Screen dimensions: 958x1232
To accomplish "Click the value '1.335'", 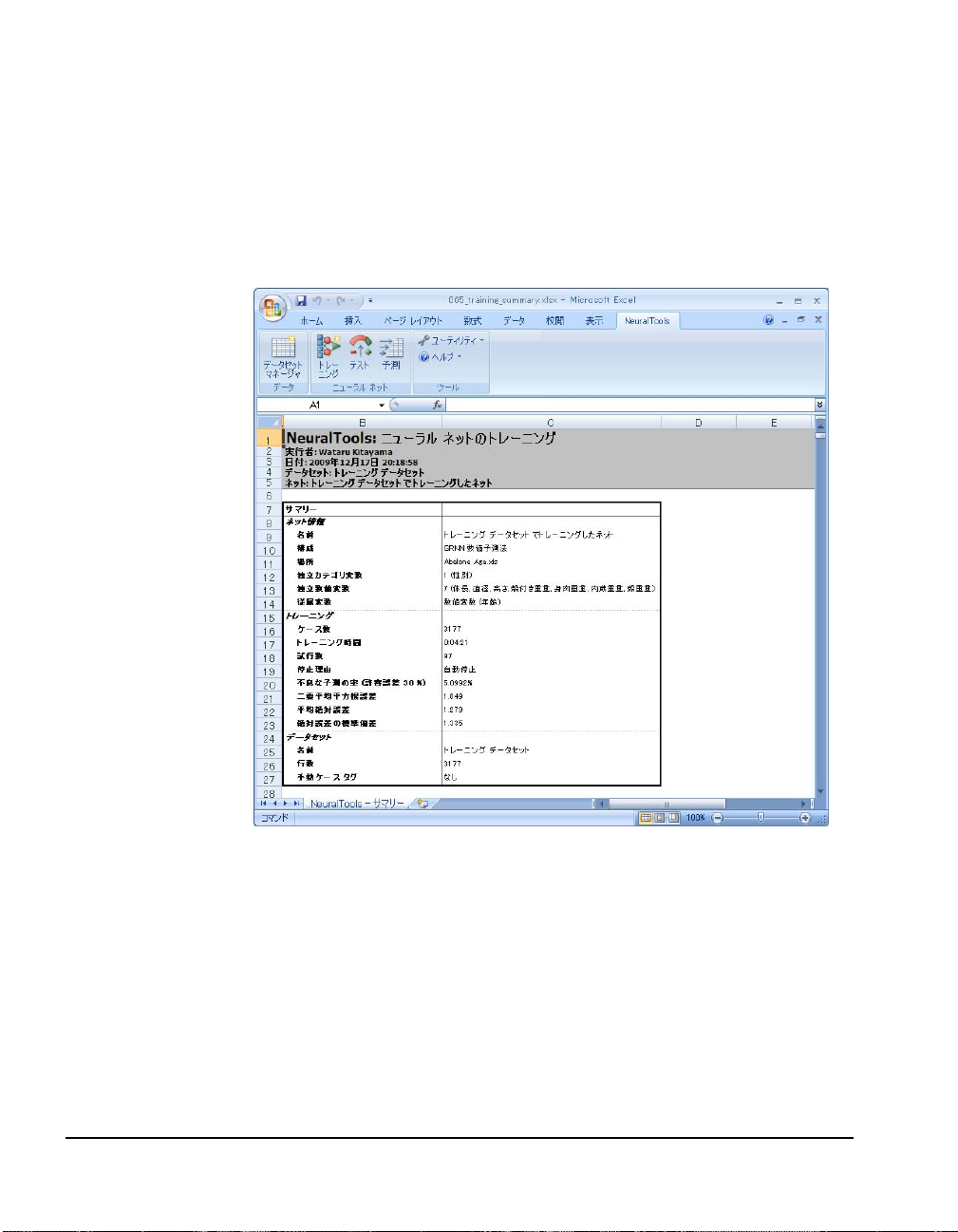I will pos(453,723).
